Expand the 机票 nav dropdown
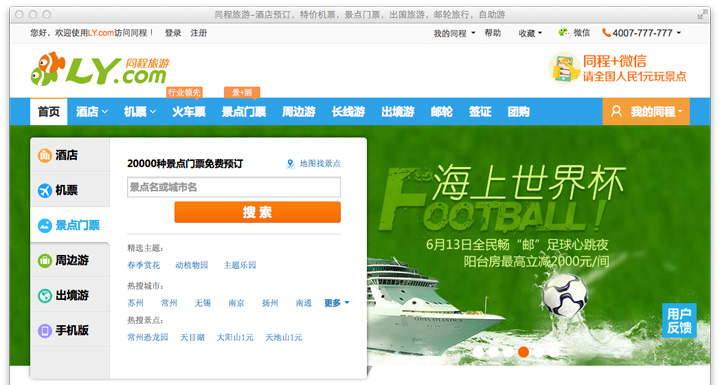This screenshot has height=385, width=720. point(152,112)
